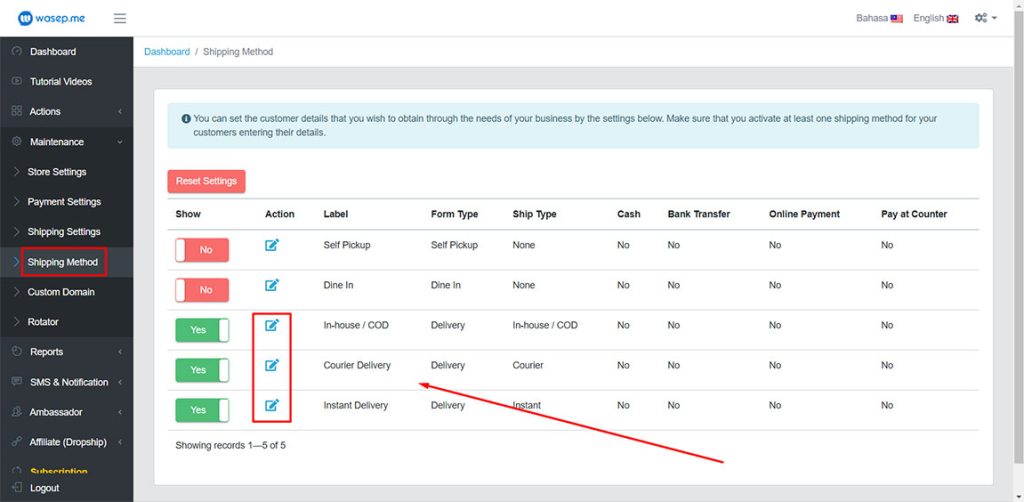The height and width of the screenshot is (502, 1024).
Task: Click the UK flag icon
Action: pos(952,19)
